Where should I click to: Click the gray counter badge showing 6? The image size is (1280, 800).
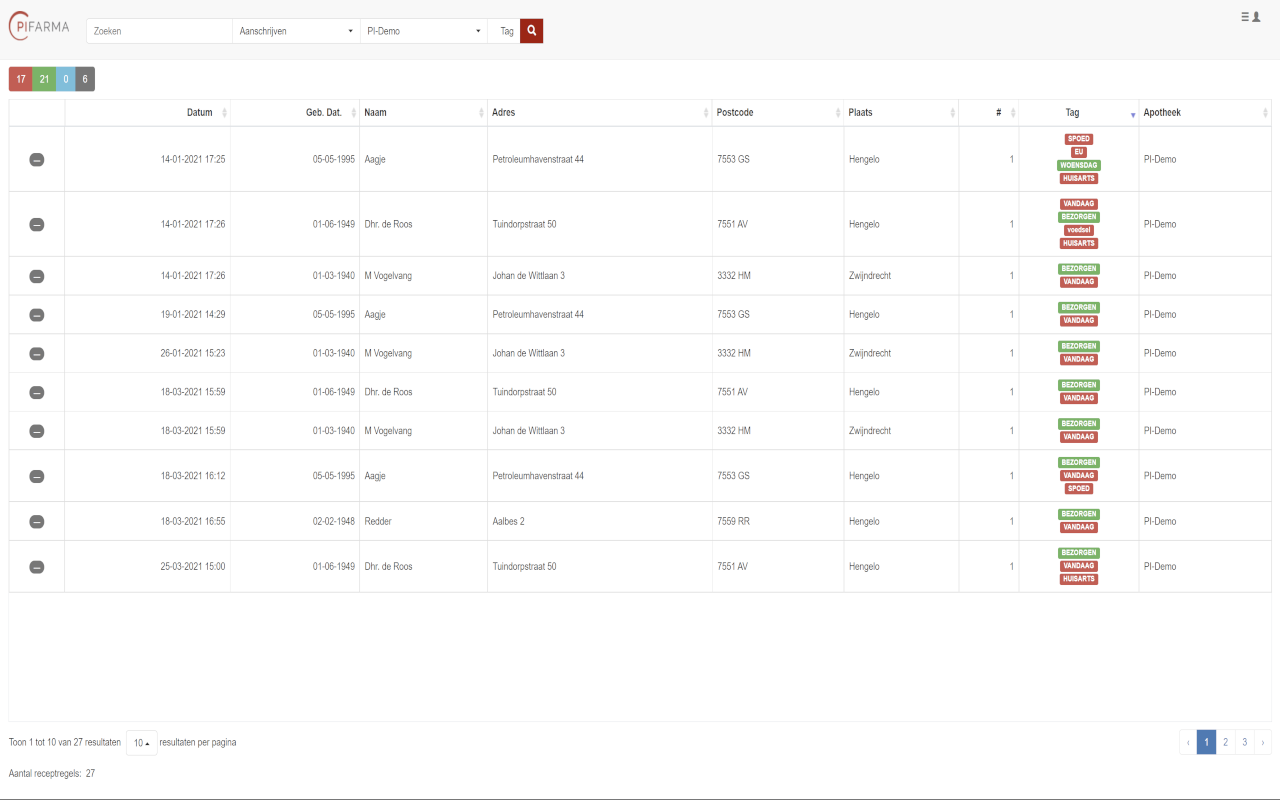click(x=85, y=78)
